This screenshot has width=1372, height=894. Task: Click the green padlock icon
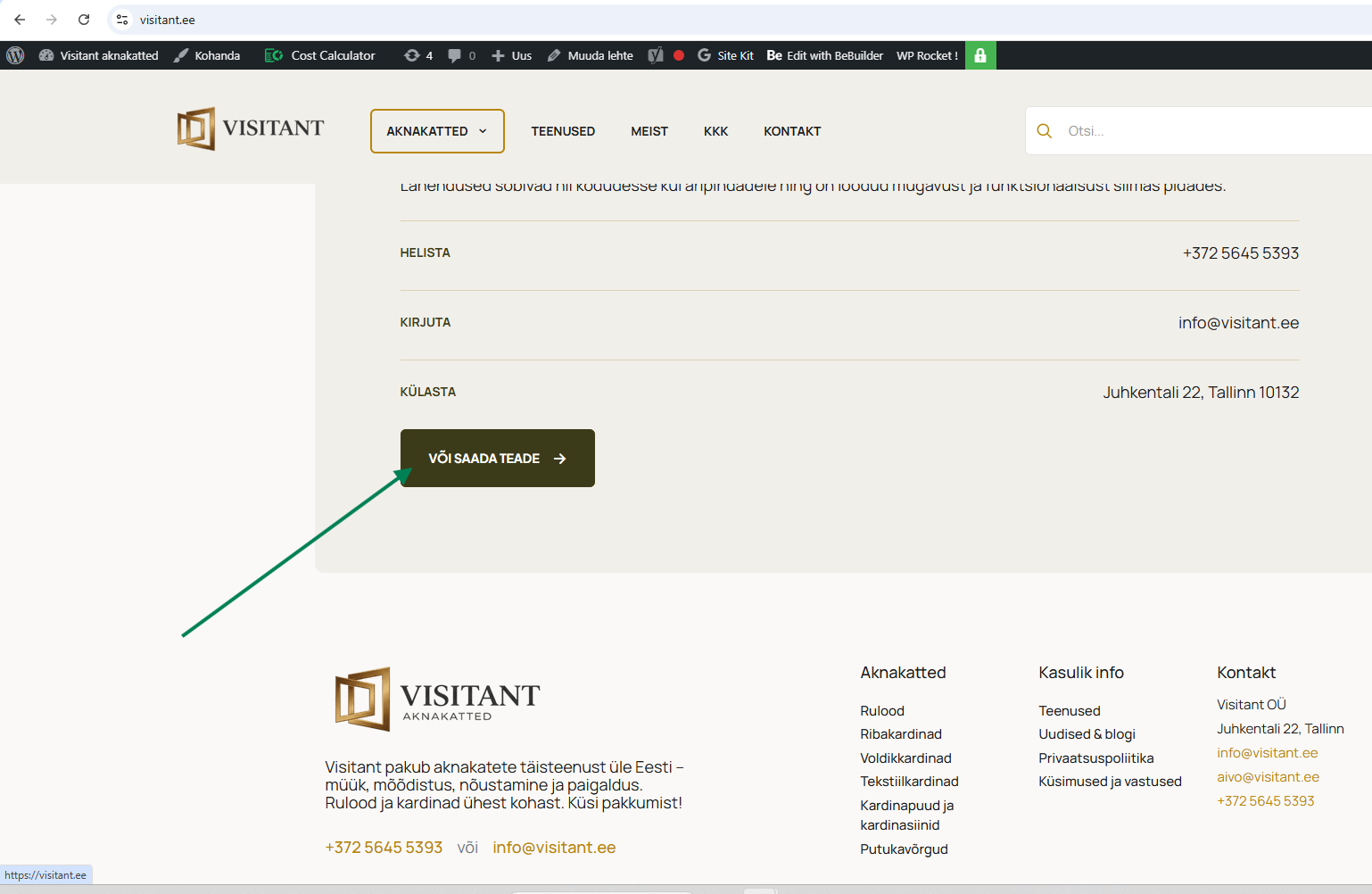(980, 55)
